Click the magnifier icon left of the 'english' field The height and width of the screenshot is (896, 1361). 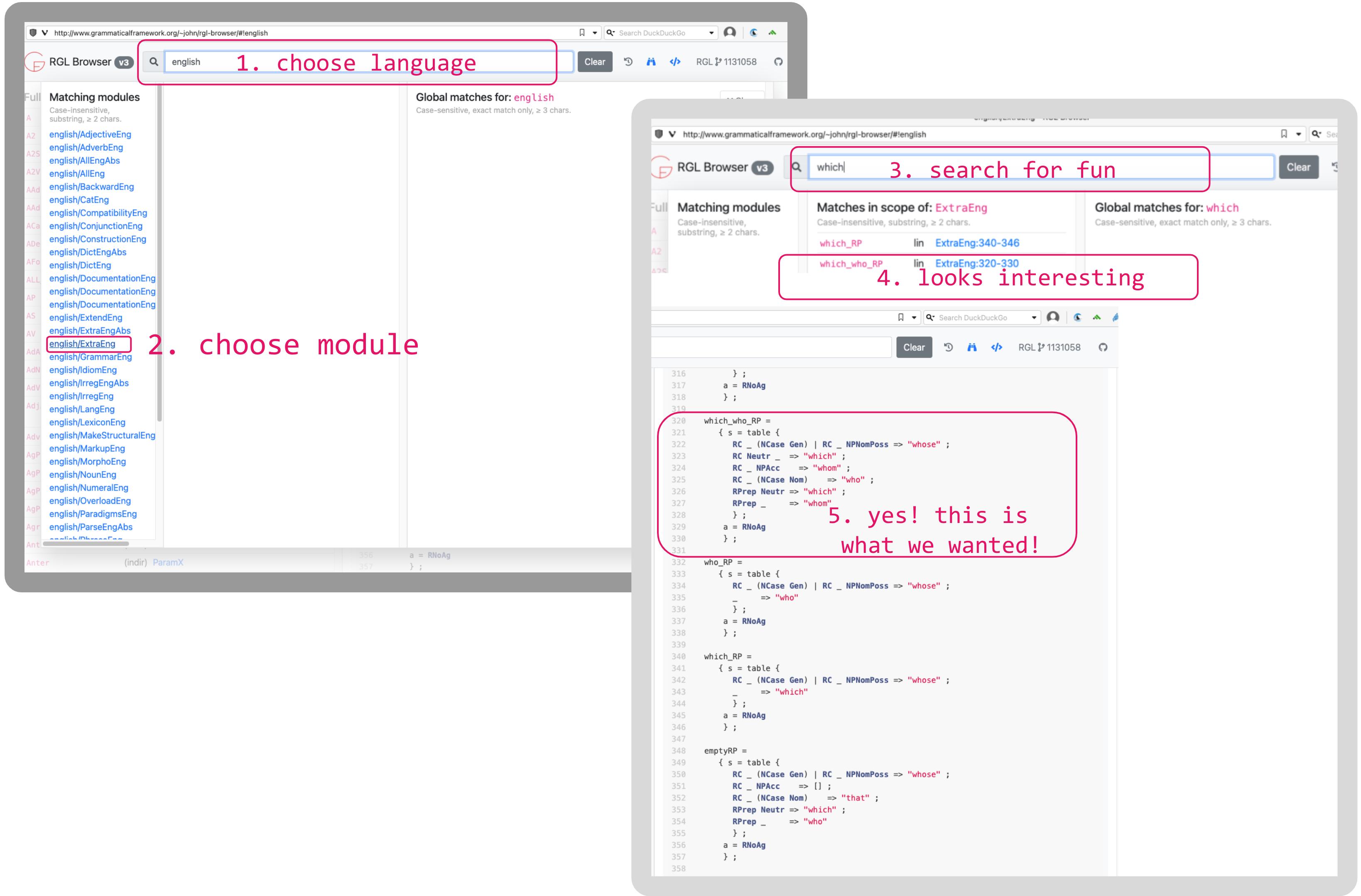pyautogui.click(x=154, y=62)
